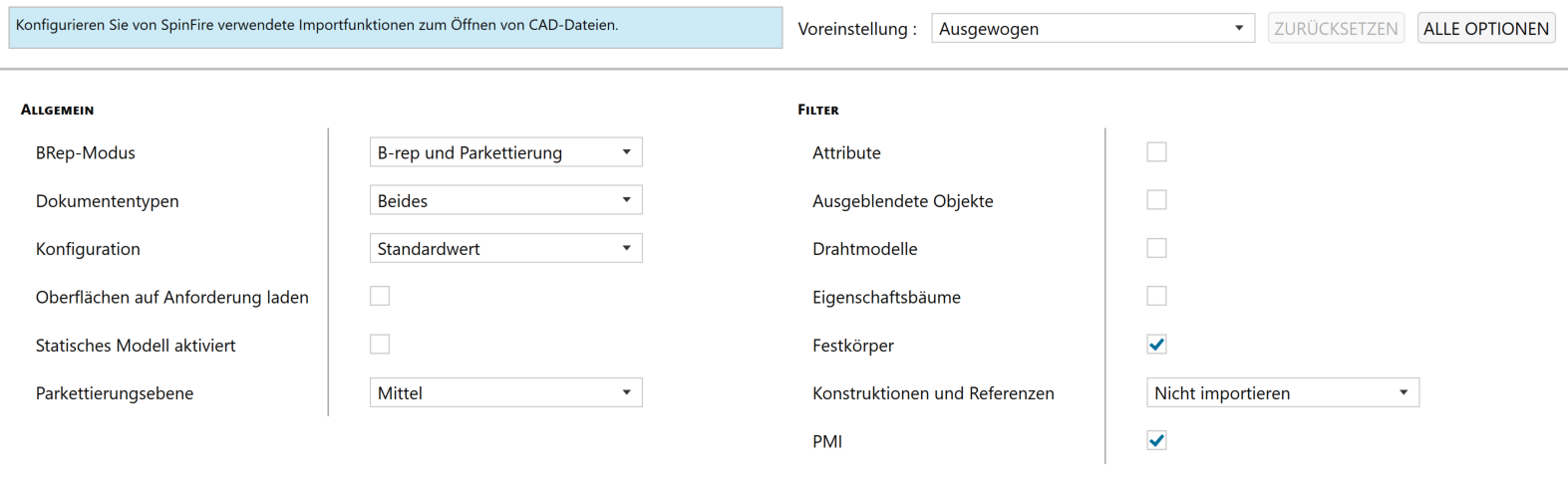Expand the Parkettierungsebene dropdown set to Mittel

click(x=505, y=392)
